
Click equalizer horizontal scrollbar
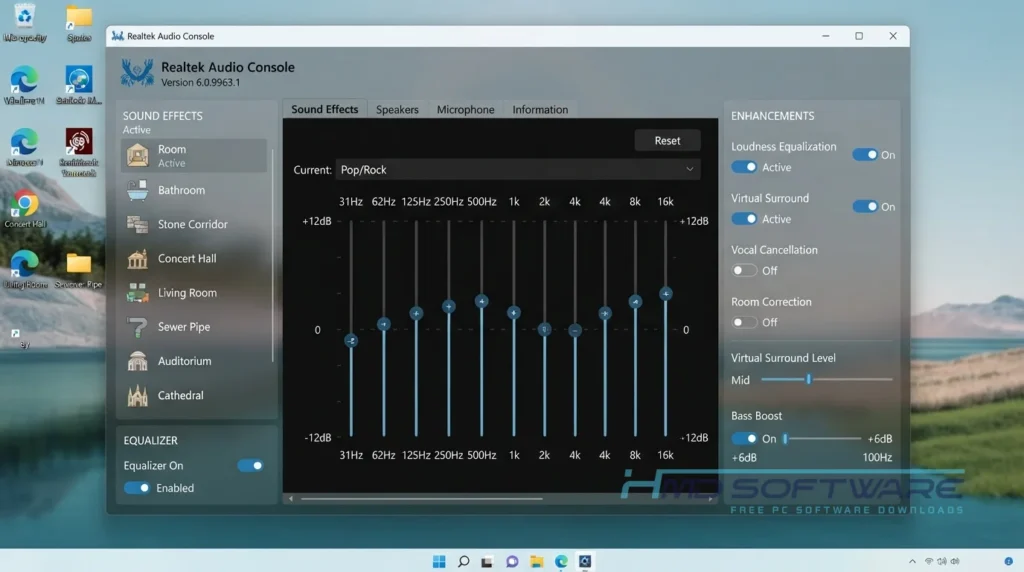click(422, 499)
